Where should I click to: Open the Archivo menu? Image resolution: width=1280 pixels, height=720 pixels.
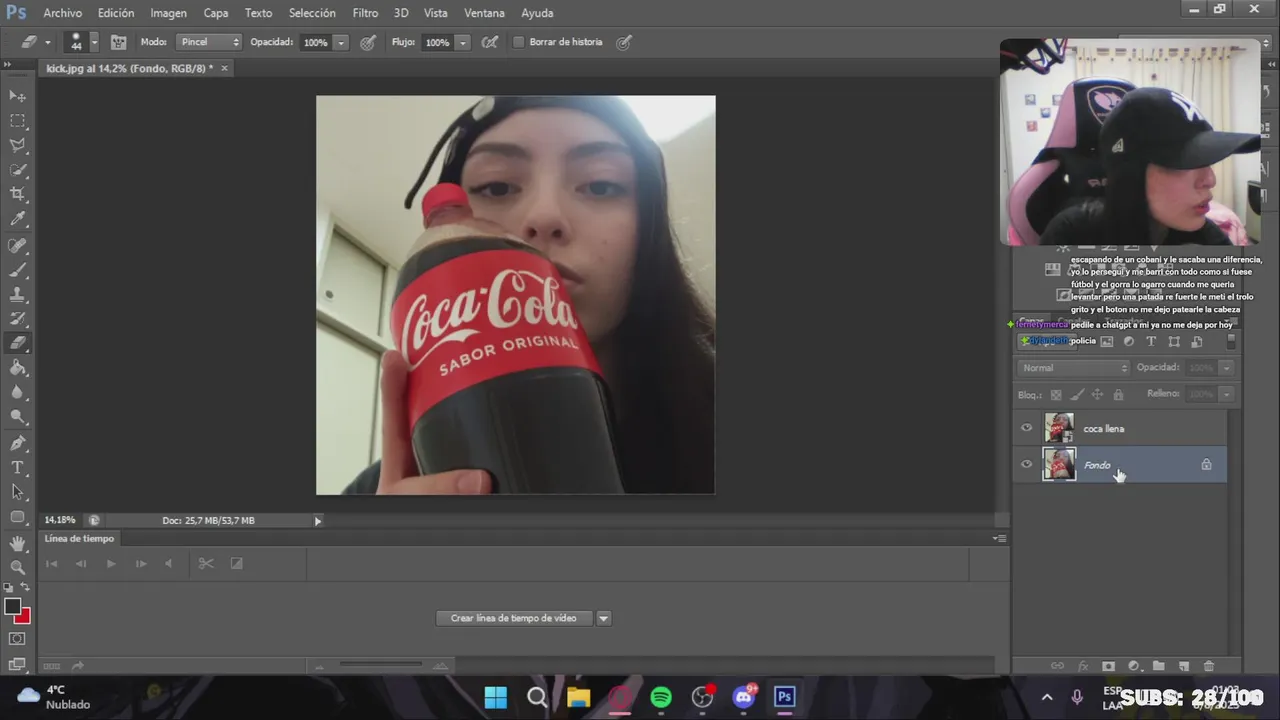click(x=62, y=13)
